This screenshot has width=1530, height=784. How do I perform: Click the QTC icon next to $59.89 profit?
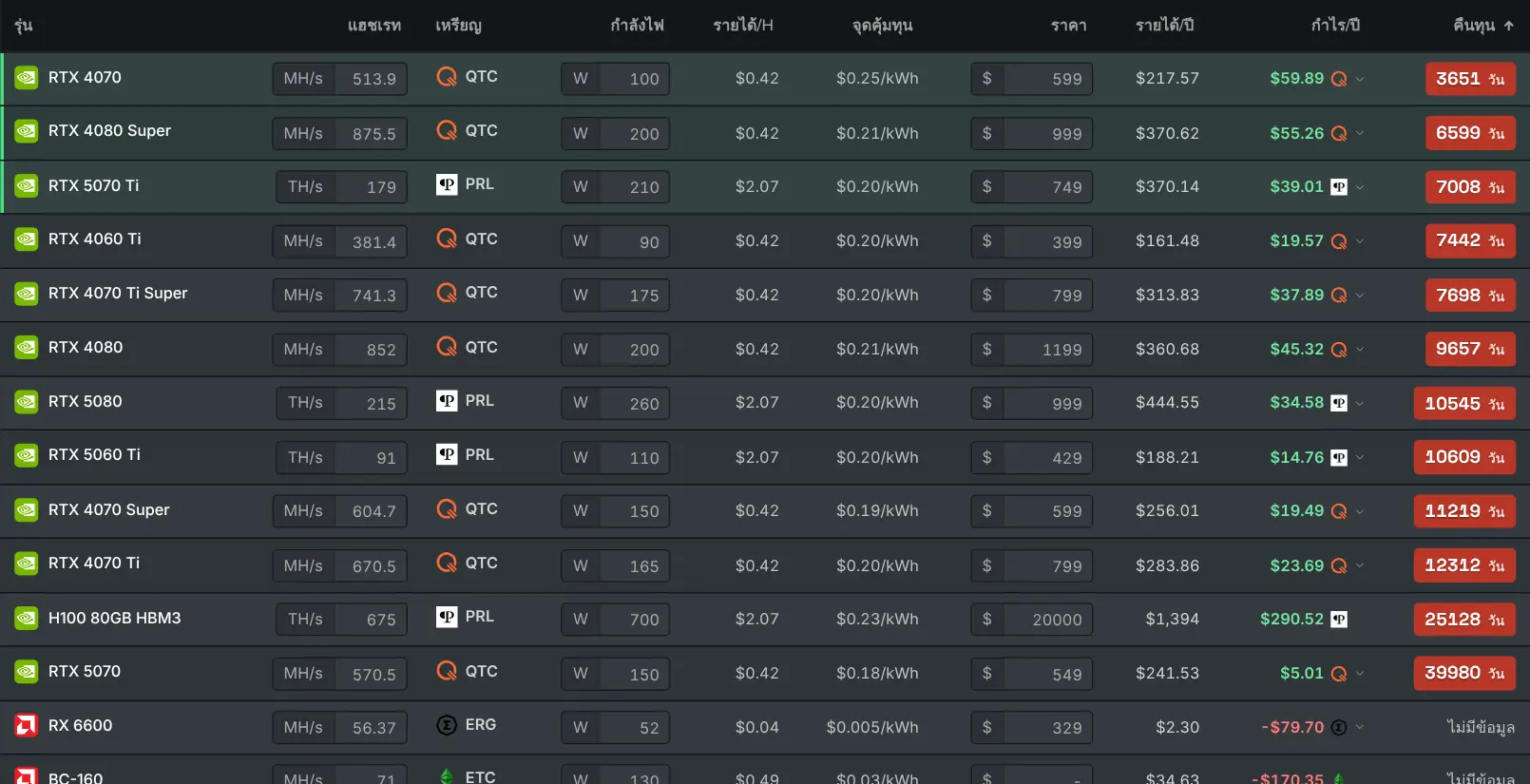[x=1339, y=79]
